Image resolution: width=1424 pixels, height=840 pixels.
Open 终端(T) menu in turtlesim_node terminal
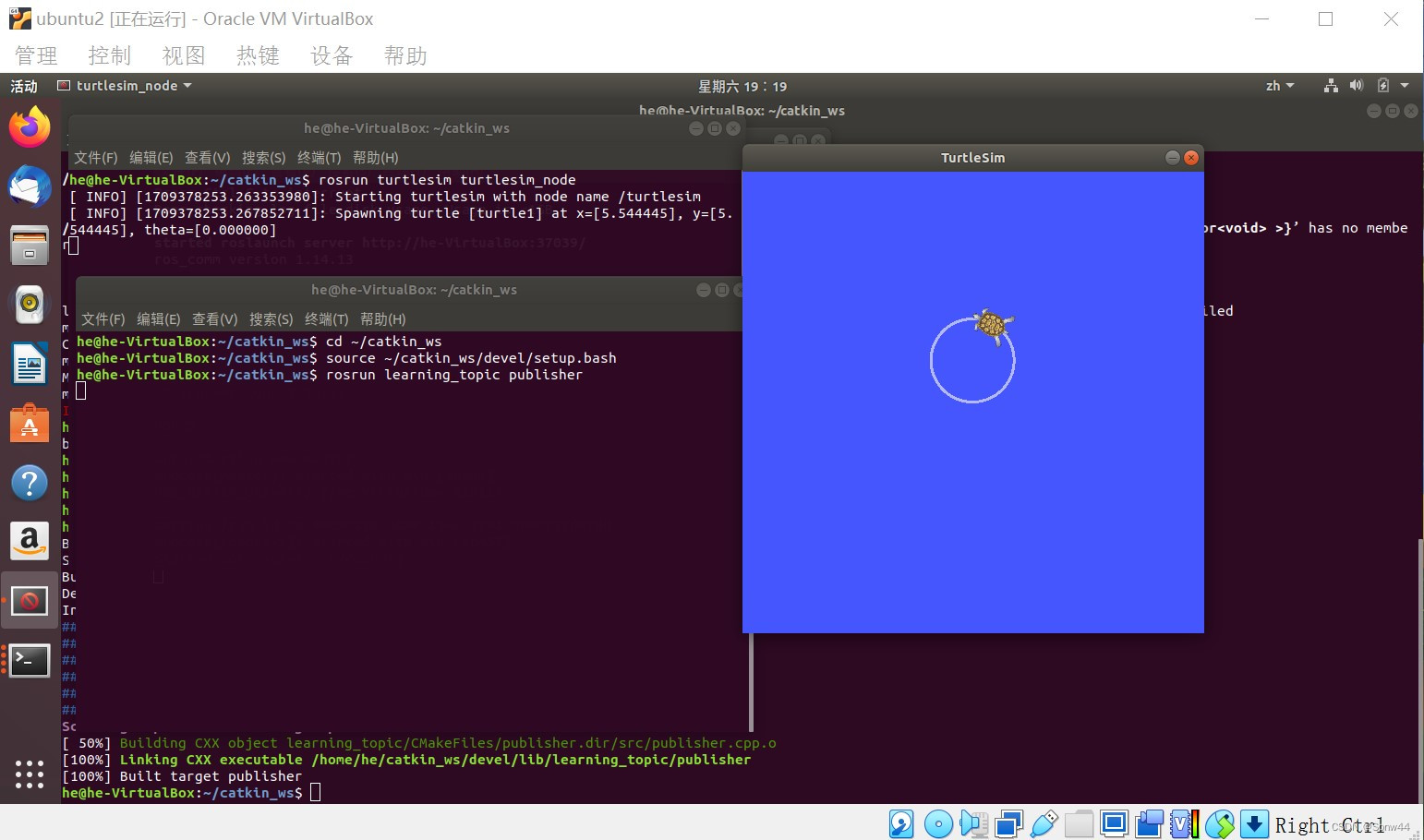[320, 158]
